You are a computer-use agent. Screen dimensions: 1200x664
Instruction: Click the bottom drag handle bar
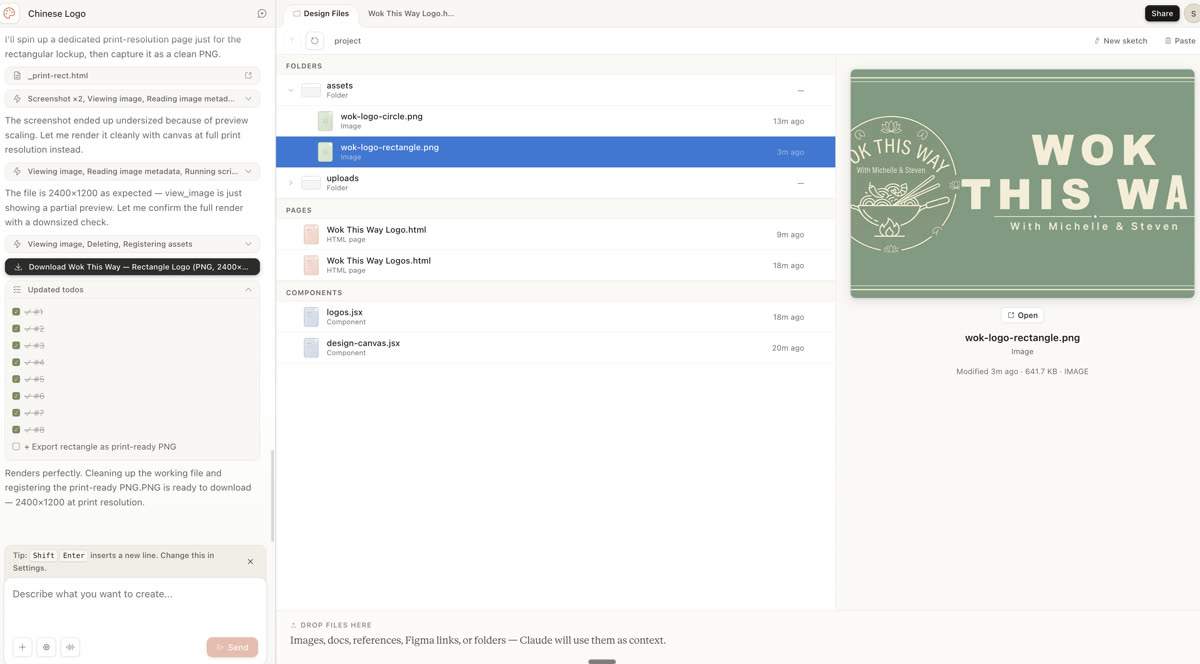tap(602, 661)
